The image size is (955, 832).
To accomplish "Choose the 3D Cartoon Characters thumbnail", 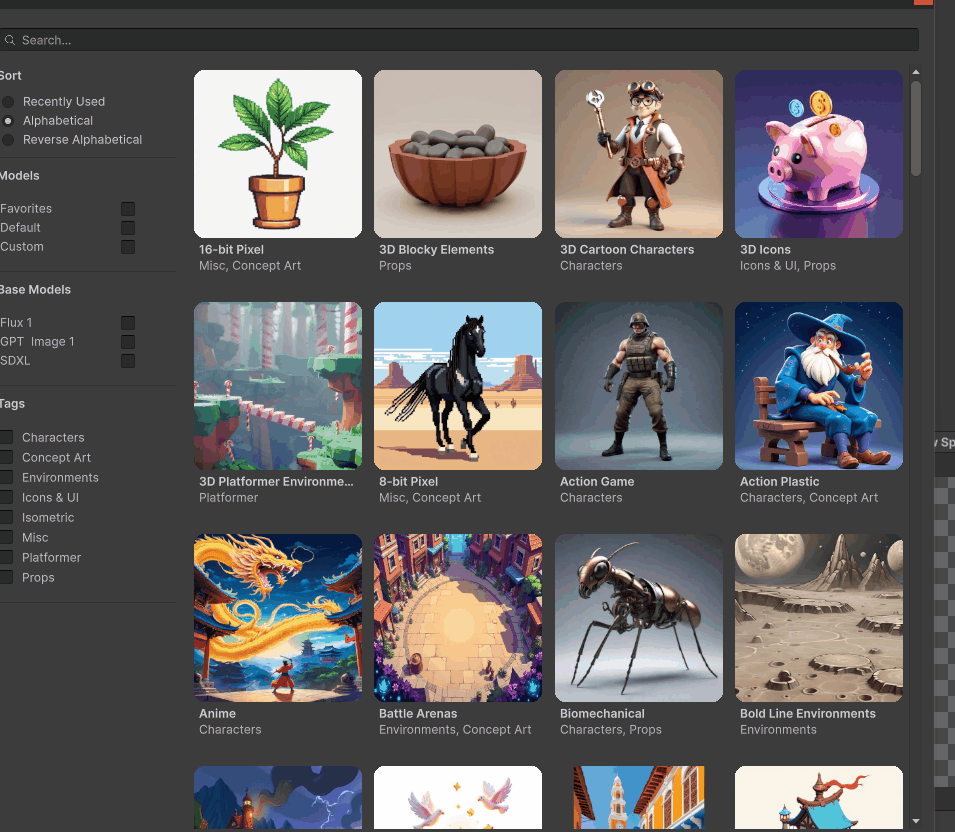I will coord(639,154).
